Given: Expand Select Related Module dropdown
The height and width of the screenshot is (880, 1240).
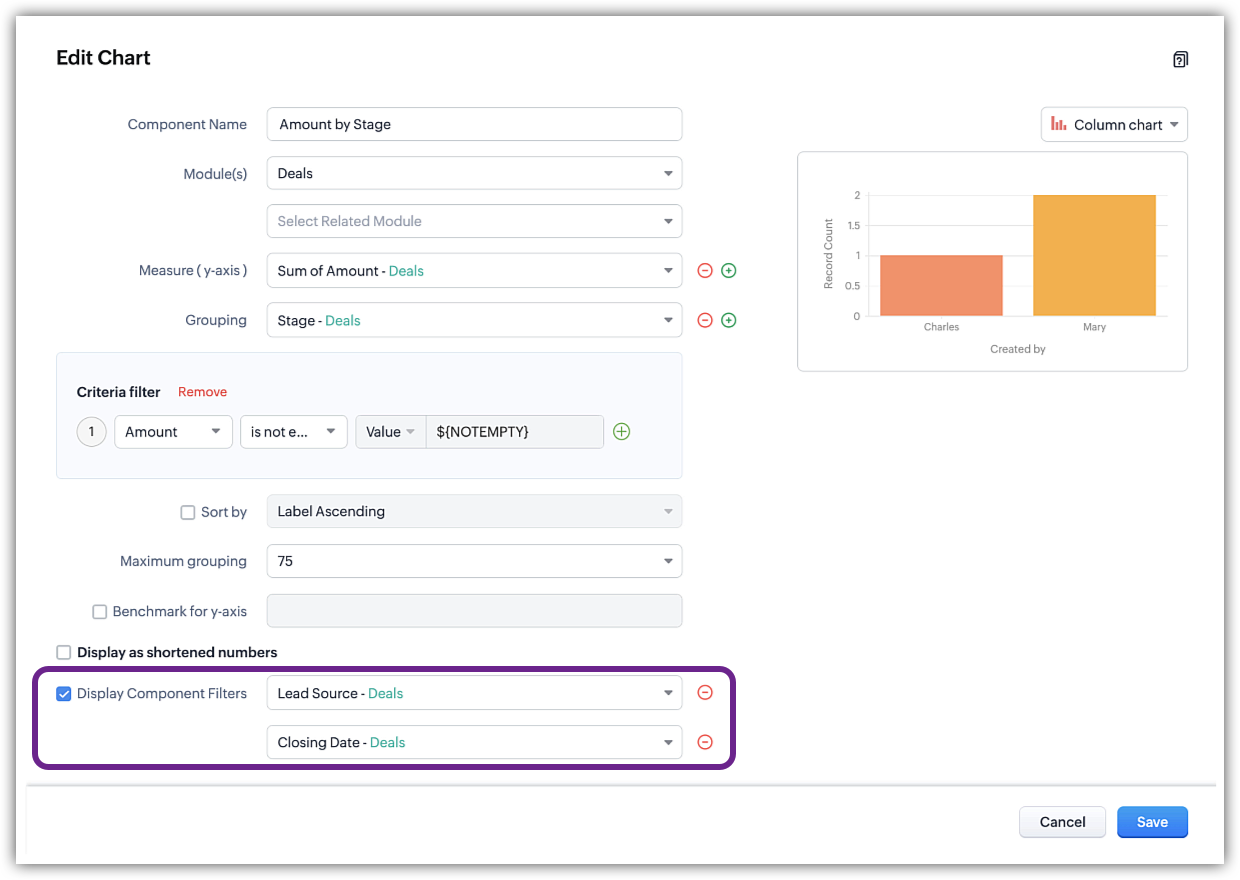Looking at the screenshot, I should 474,221.
